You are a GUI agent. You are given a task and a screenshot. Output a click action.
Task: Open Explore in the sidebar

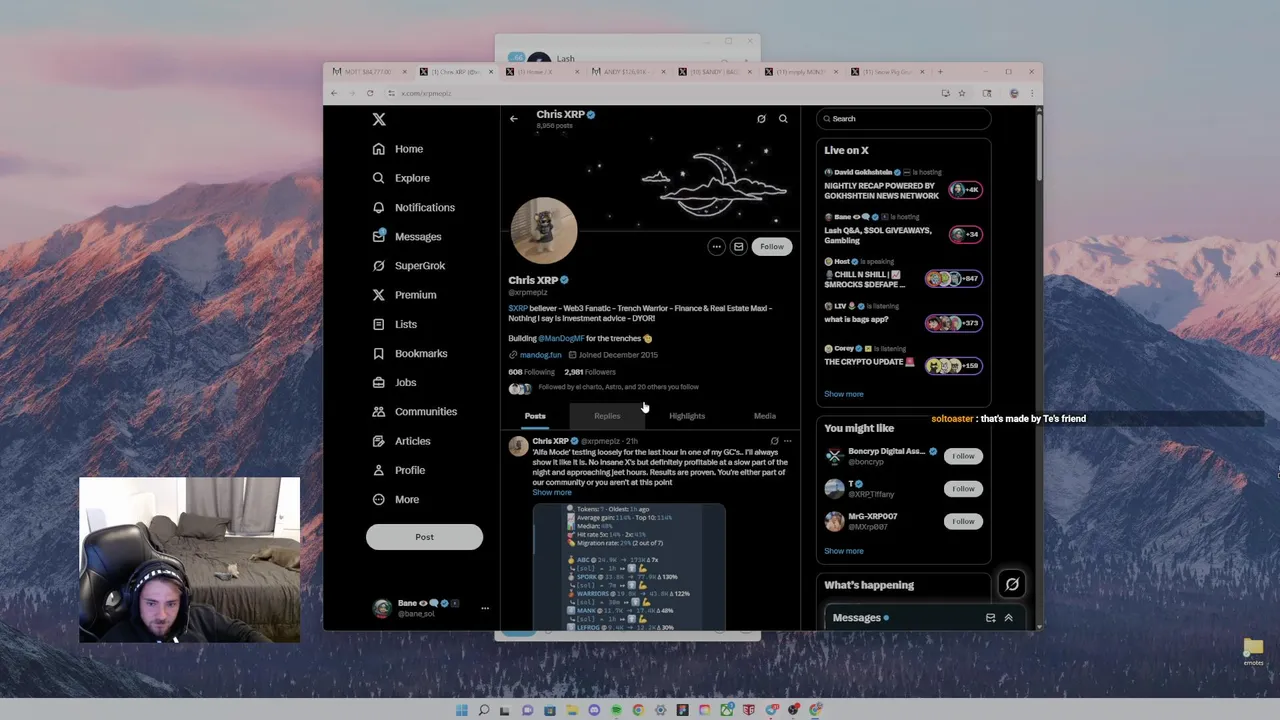pos(401,178)
